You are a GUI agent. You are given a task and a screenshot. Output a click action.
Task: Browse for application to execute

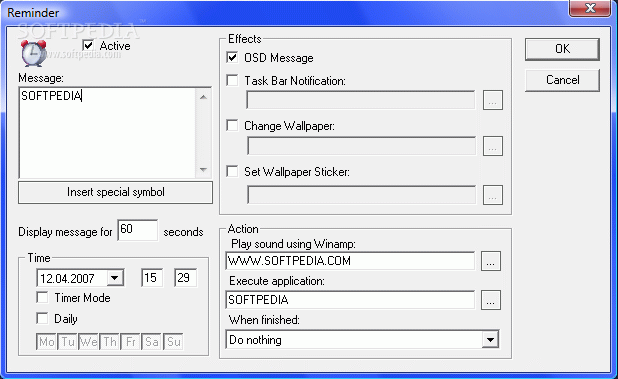click(x=491, y=300)
